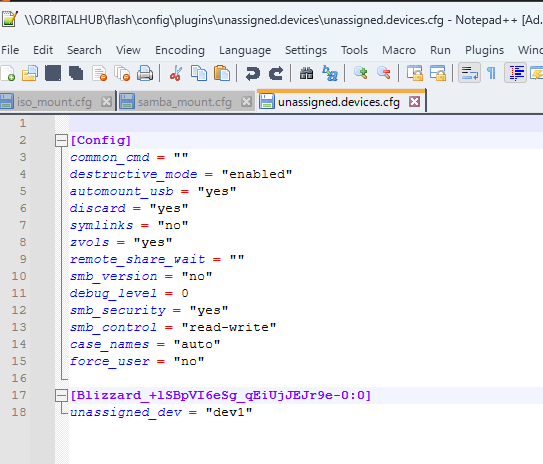The width and height of the screenshot is (543, 464).
Task: Collapse the [Config] section fold
Action: click(61, 141)
